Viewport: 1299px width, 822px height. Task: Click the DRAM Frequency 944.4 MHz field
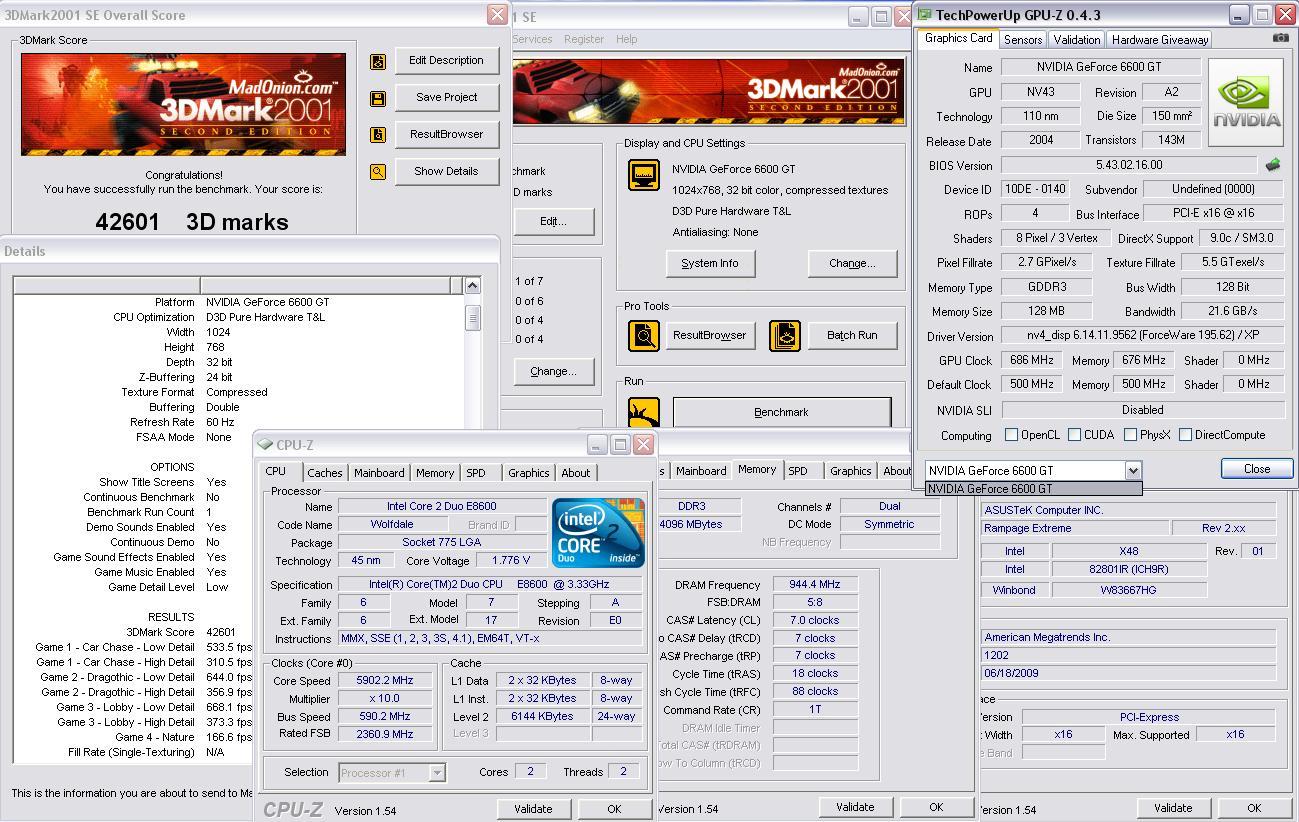tap(814, 584)
